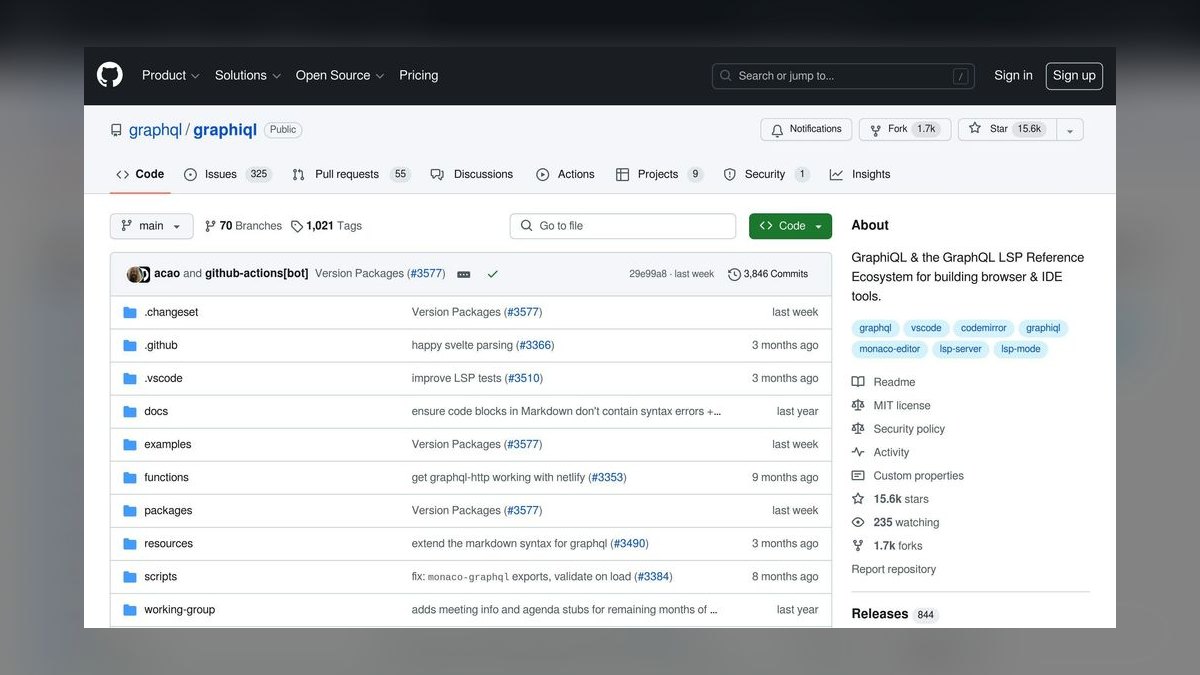This screenshot has width=1200, height=675.
Task: Select the lsp-server topic tag
Action: point(960,349)
